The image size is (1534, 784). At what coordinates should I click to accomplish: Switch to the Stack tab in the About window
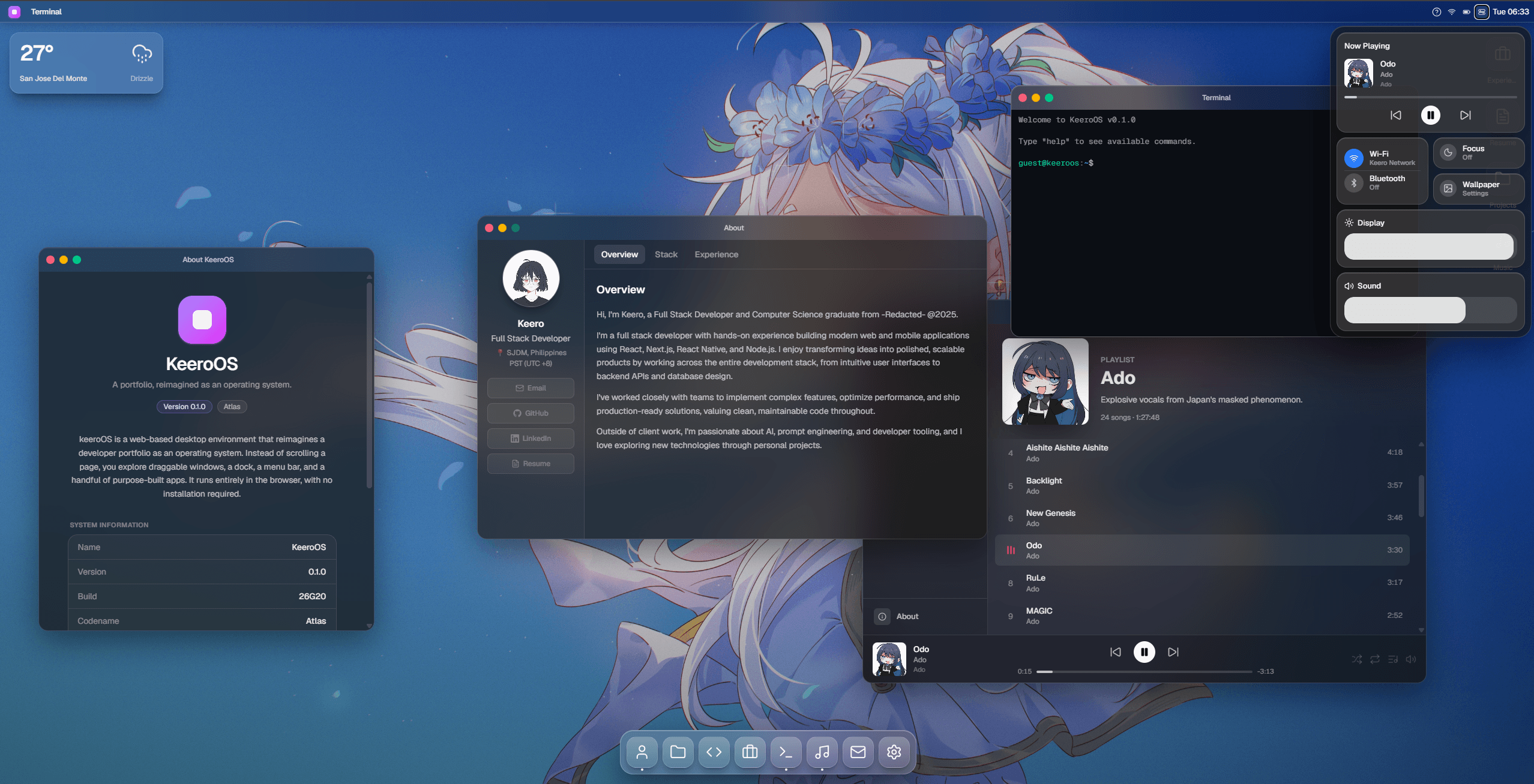[x=666, y=254]
